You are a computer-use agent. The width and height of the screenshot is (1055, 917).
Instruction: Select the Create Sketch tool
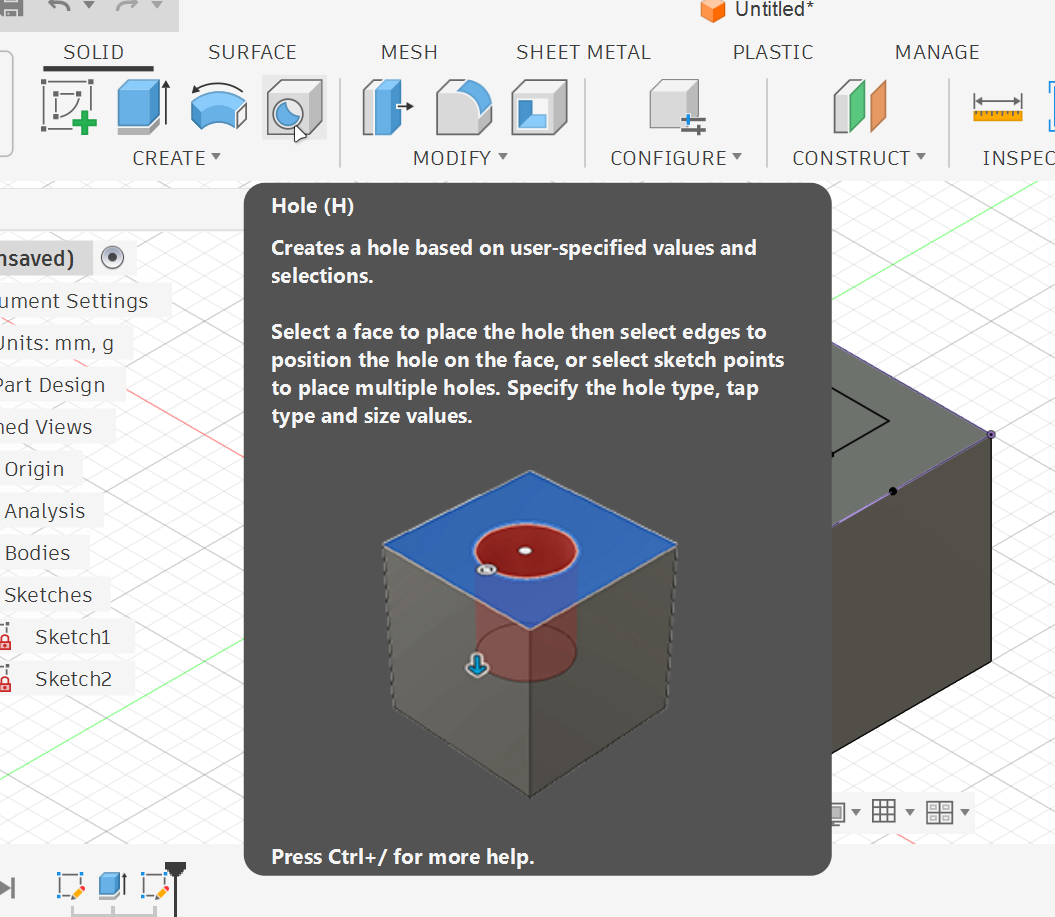[69, 106]
